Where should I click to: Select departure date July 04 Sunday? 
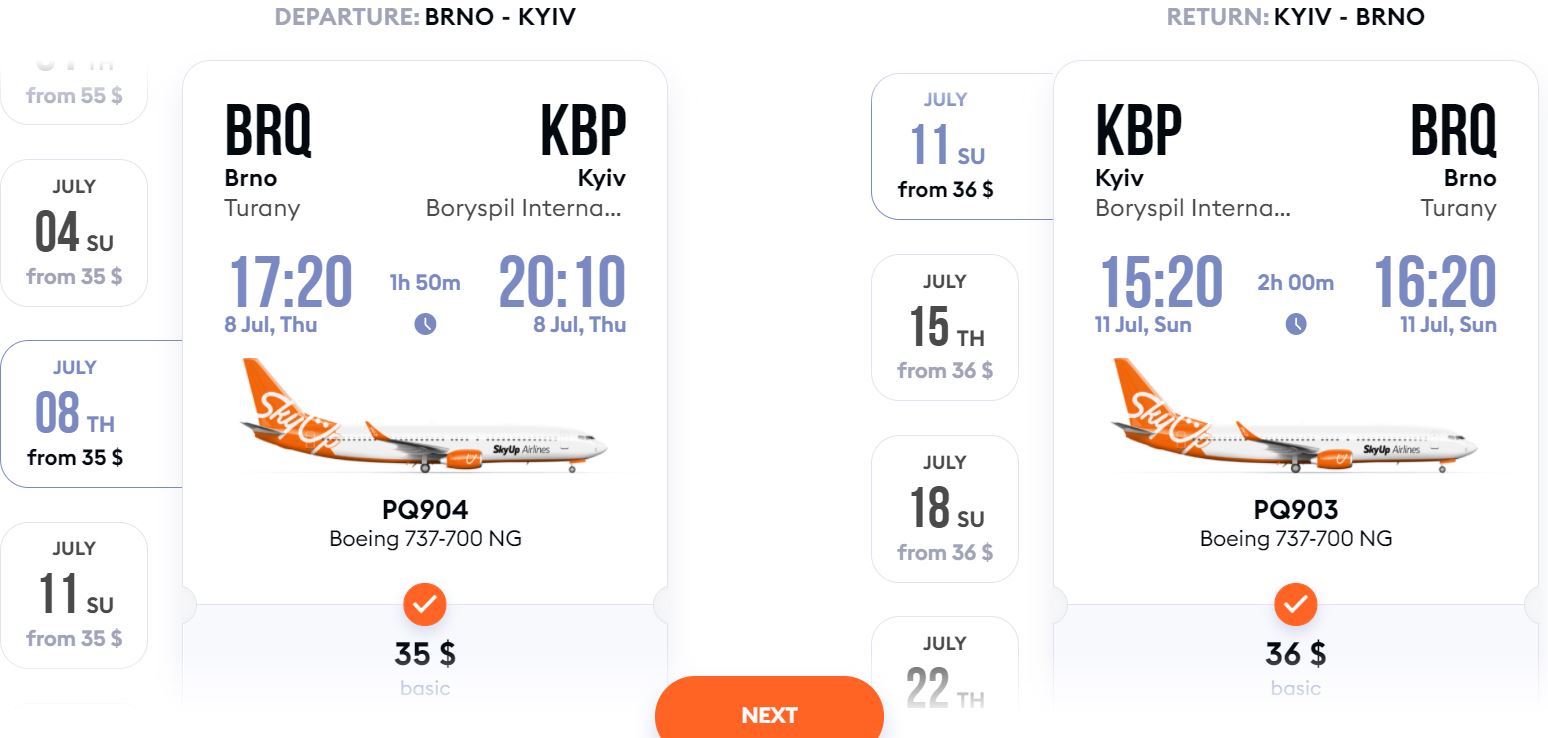point(74,233)
